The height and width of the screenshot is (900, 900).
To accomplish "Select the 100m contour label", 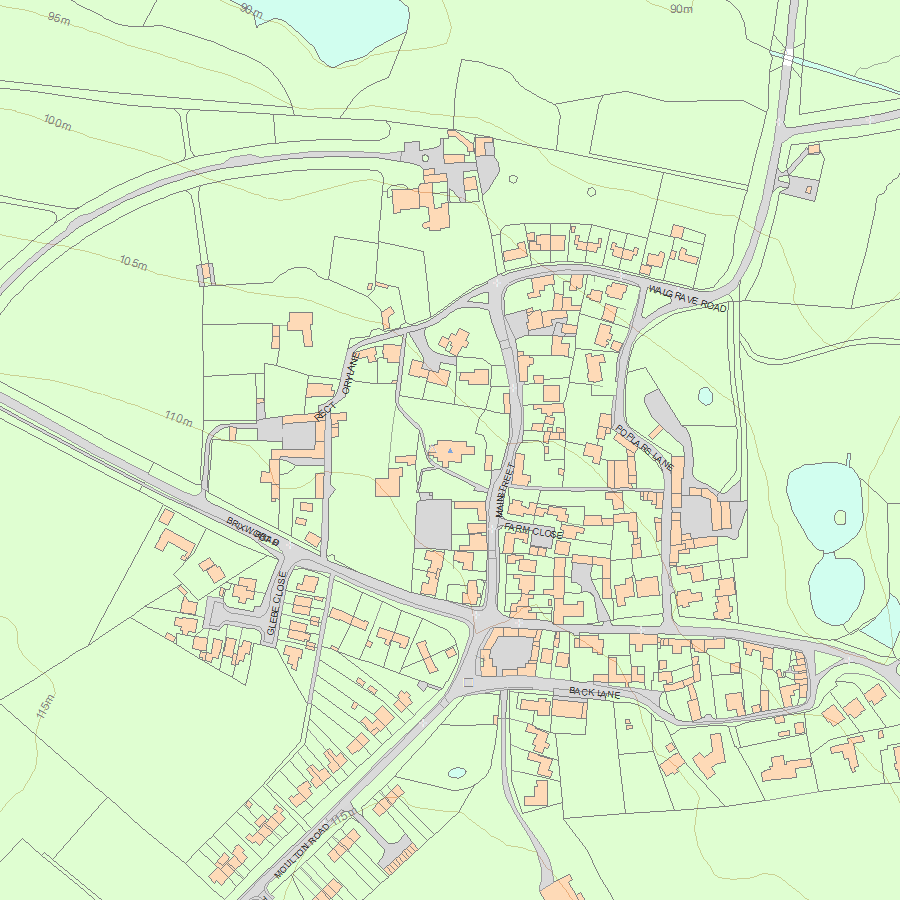I will click(57, 122).
